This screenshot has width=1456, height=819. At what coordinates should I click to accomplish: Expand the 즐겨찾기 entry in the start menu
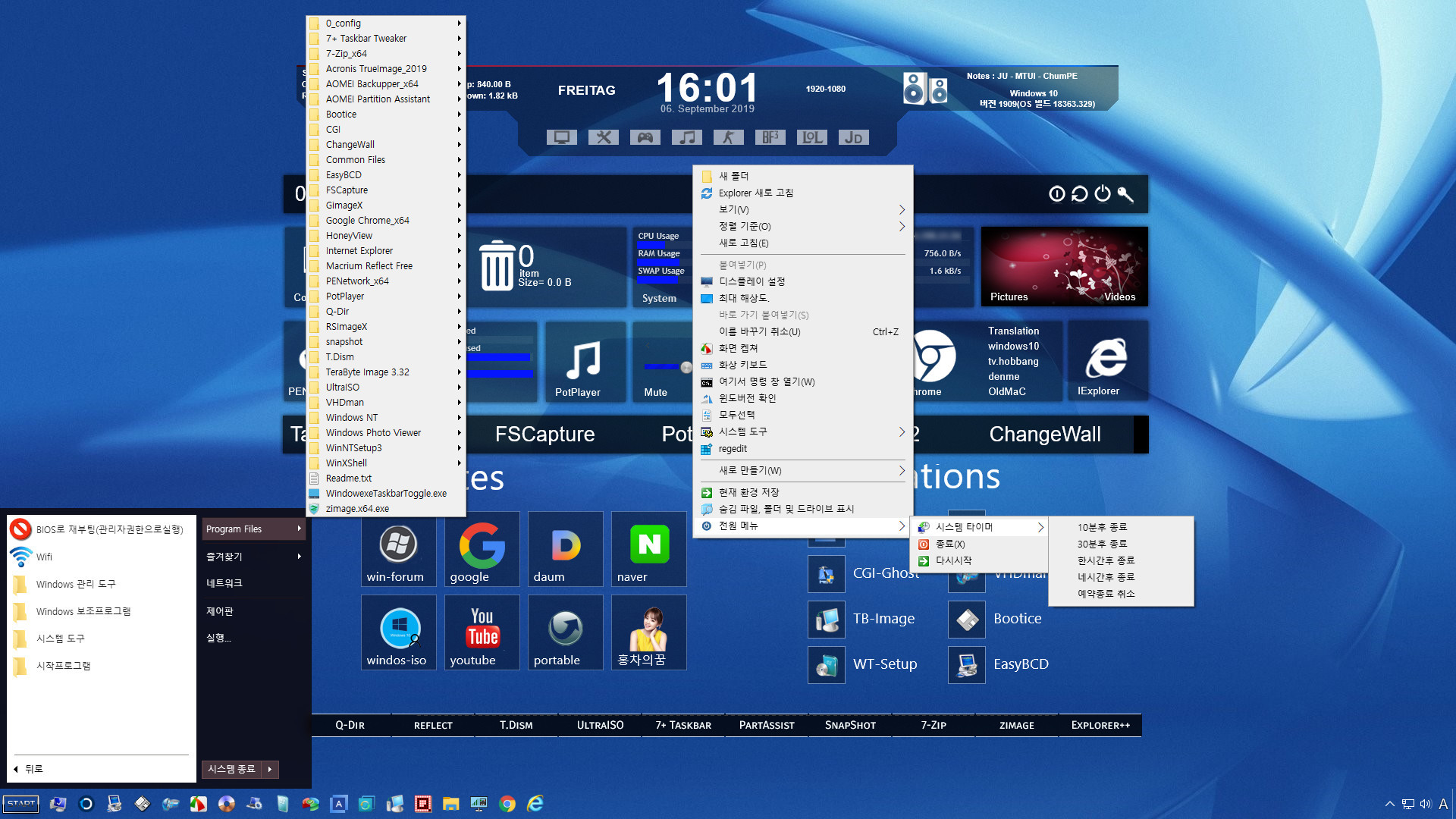[x=254, y=557]
